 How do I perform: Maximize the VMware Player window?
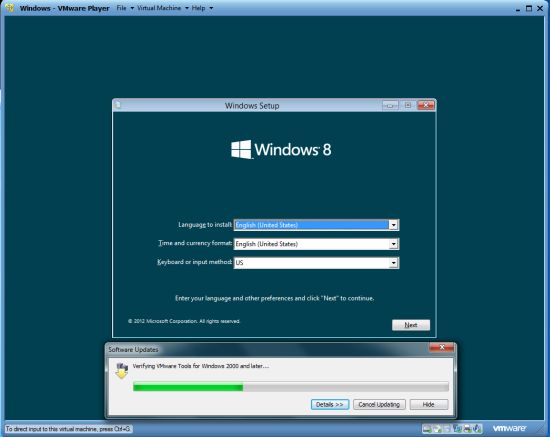tap(529, 8)
